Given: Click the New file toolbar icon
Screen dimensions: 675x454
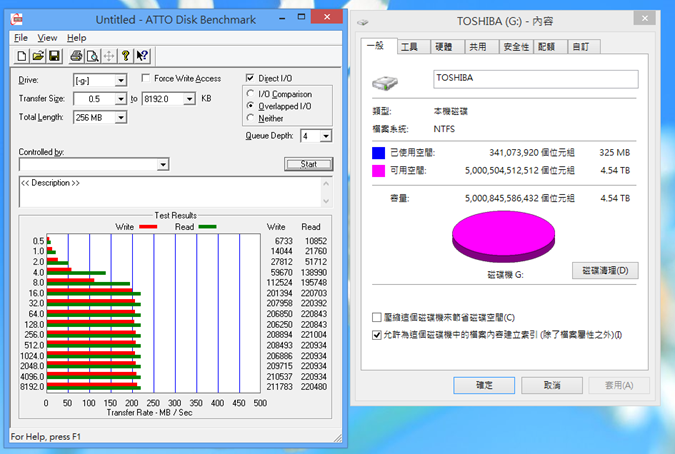Looking at the screenshot, I should click(x=22, y=55).
